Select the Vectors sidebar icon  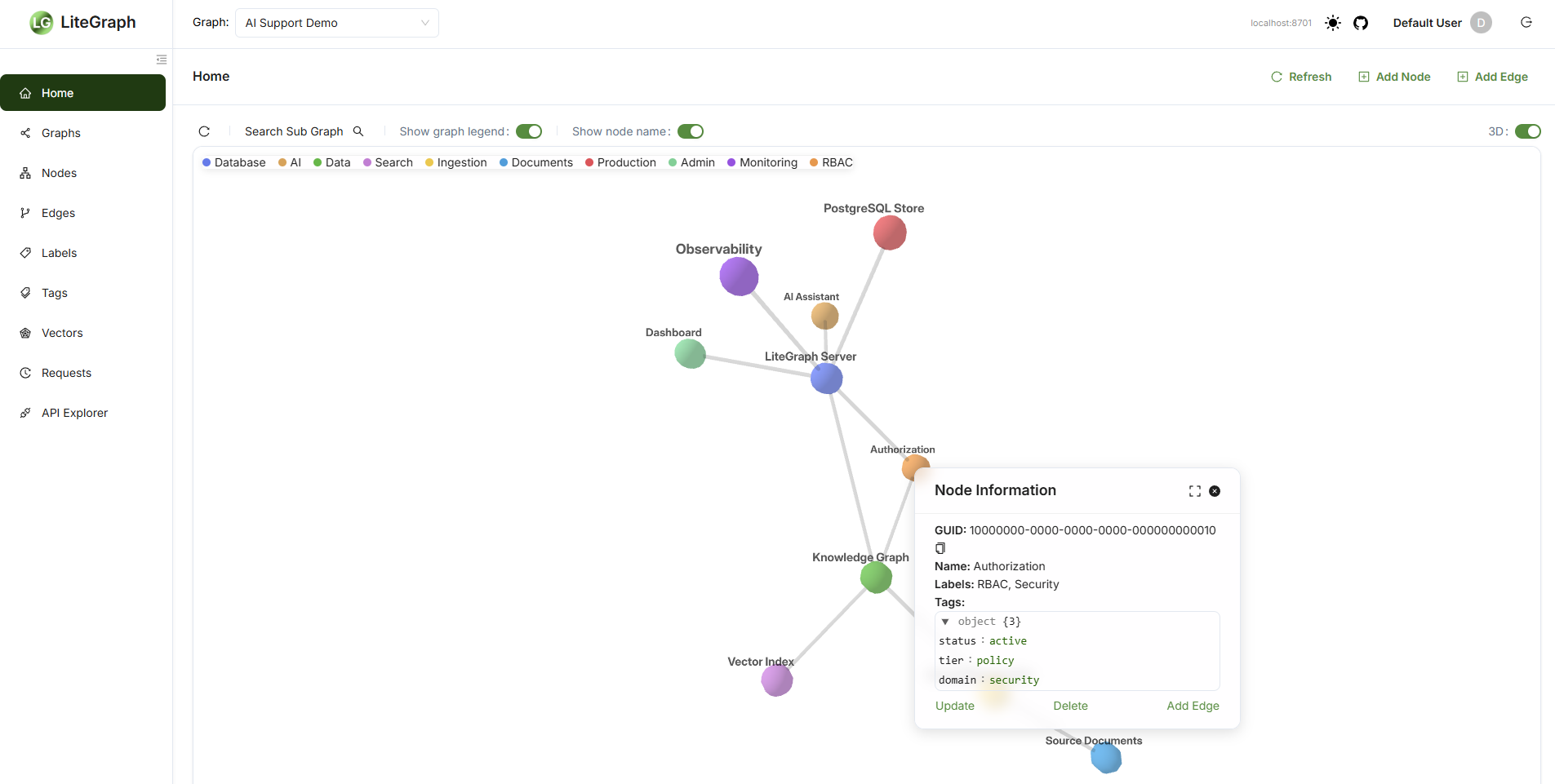coord(26,333)
